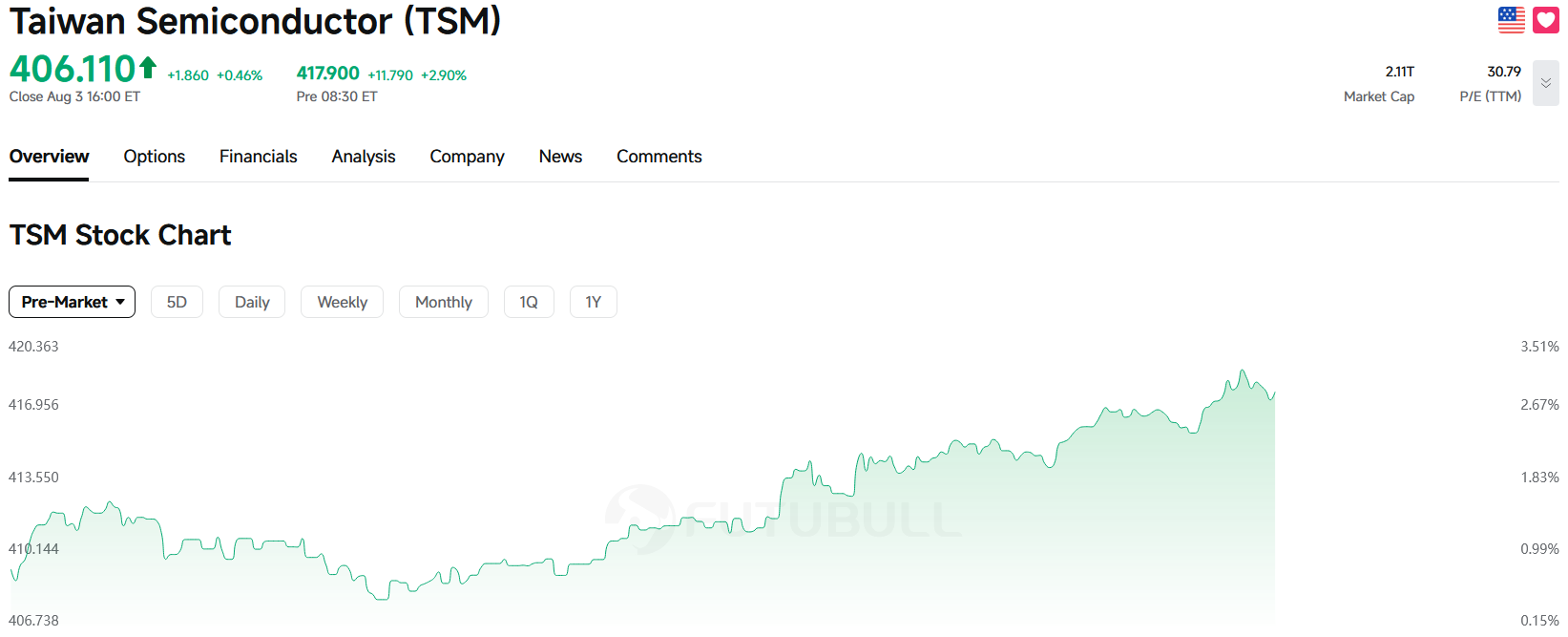This screenshot has height=637, width=1568.
Task: Open the Company tab
Action: 467,157
